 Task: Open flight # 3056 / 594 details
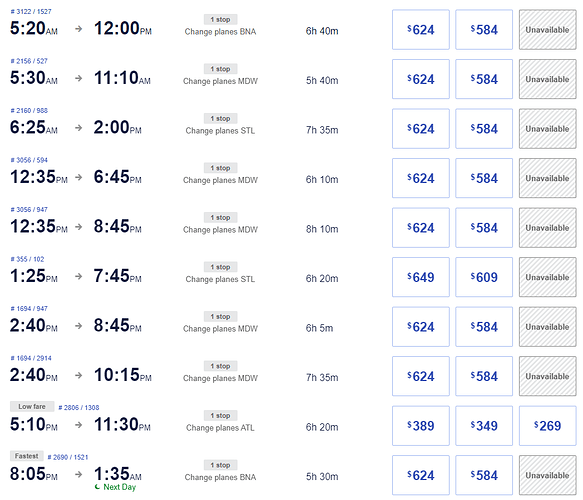tap(29, 160)
